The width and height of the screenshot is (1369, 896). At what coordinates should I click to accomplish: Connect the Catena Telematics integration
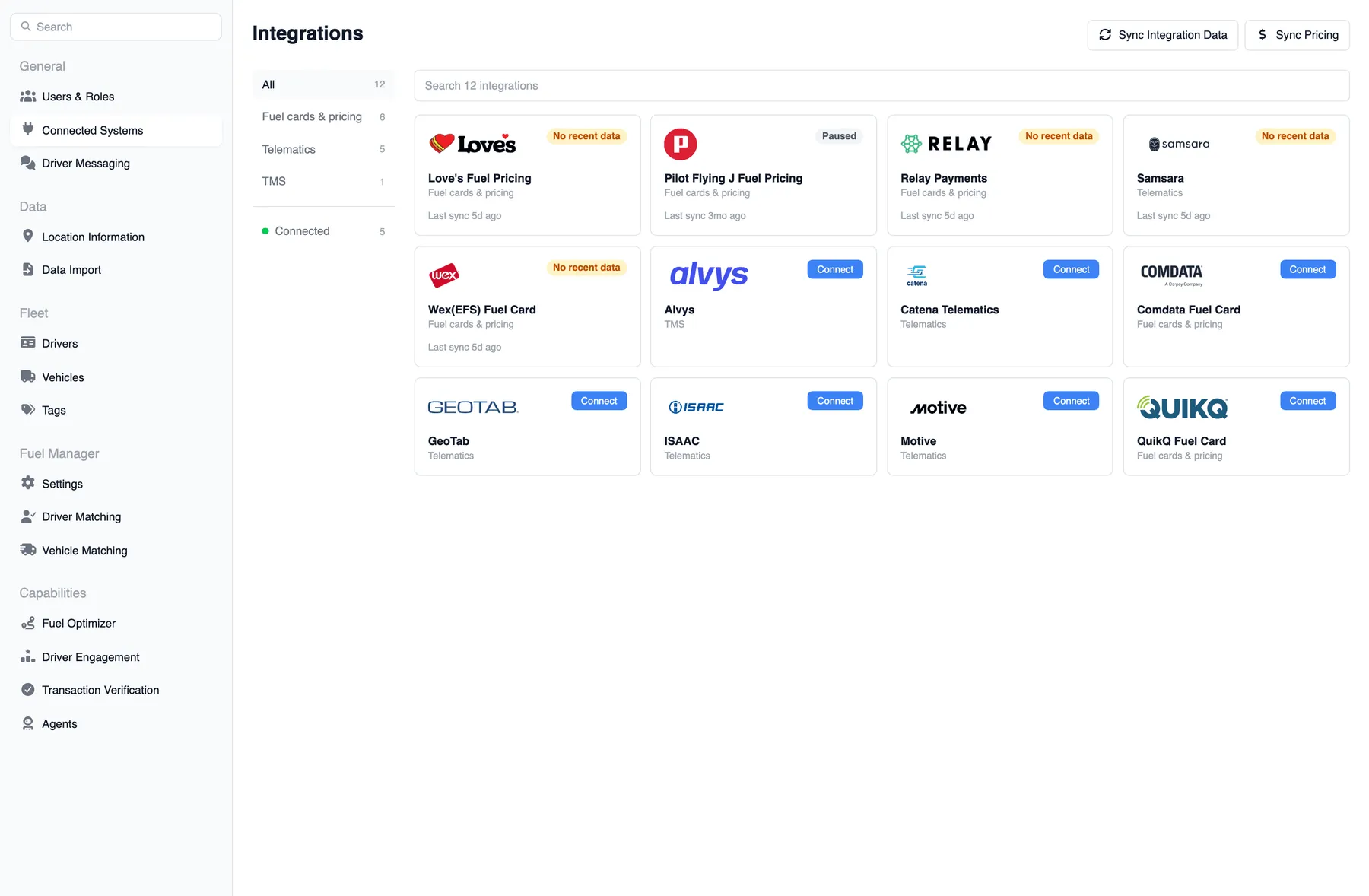tap(1071, 269)
